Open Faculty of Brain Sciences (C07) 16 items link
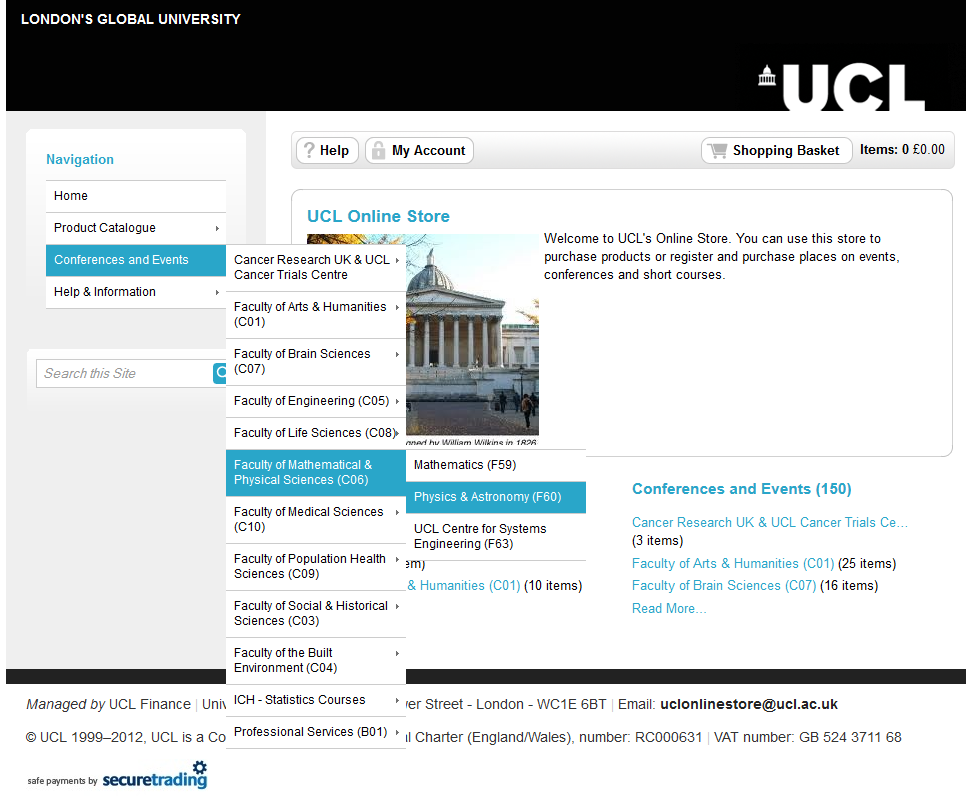The height and width of the screenshot is (800, 972). 724,586
